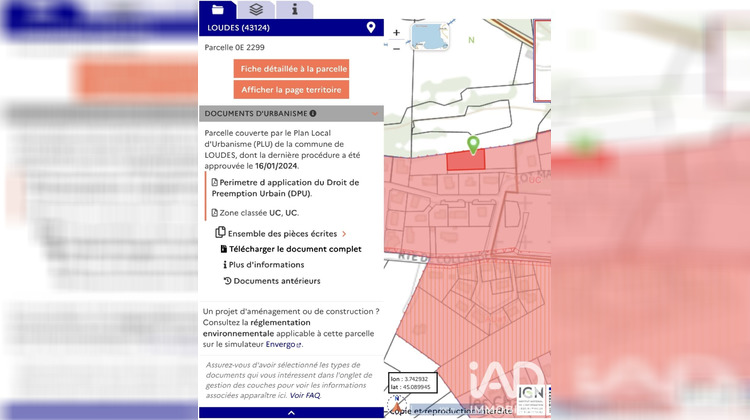
Task: Switch to the layers stack tab
Action: tap(256, 10)
